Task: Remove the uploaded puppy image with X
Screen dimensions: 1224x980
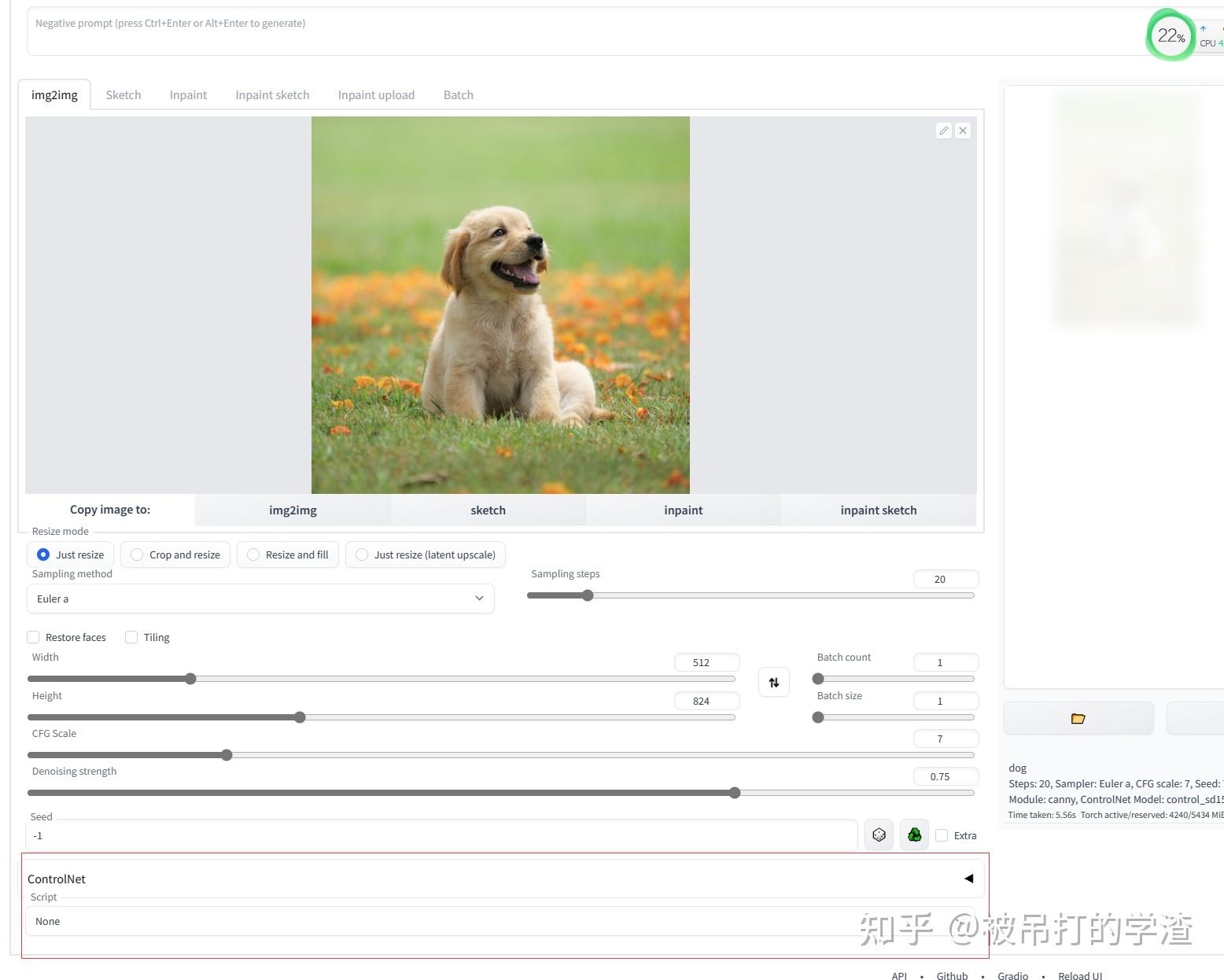Action: 963,131
